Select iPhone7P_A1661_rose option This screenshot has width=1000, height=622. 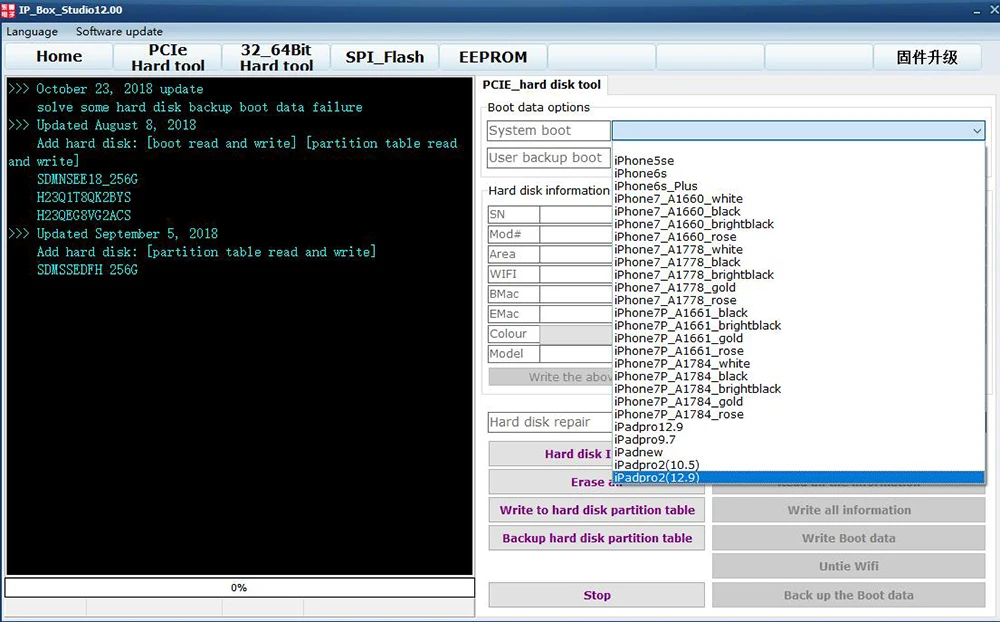tap(798, 351)
